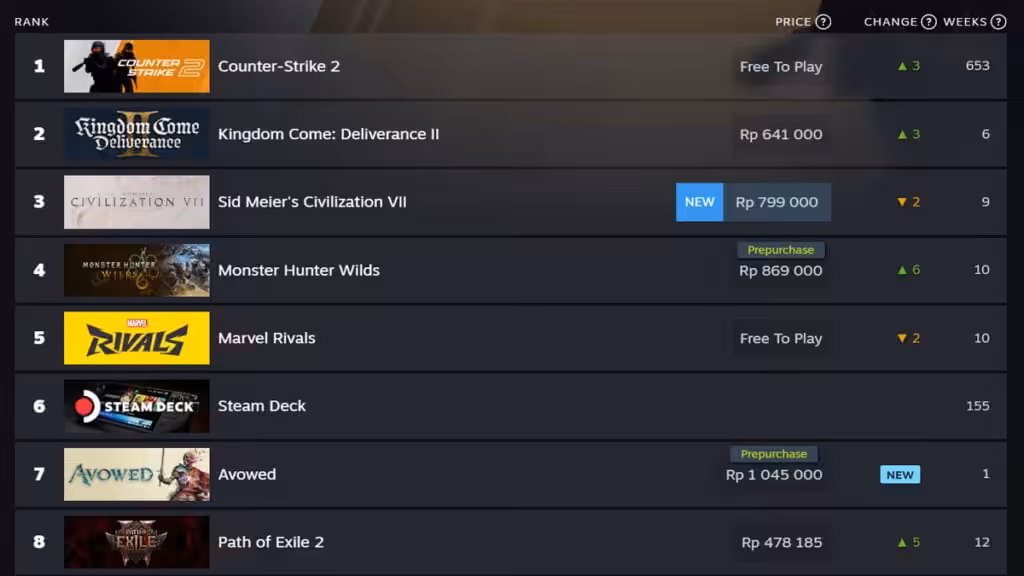Click the Price column help icon
This screenshot has width=1024, height=576.
tap(824, 22)
